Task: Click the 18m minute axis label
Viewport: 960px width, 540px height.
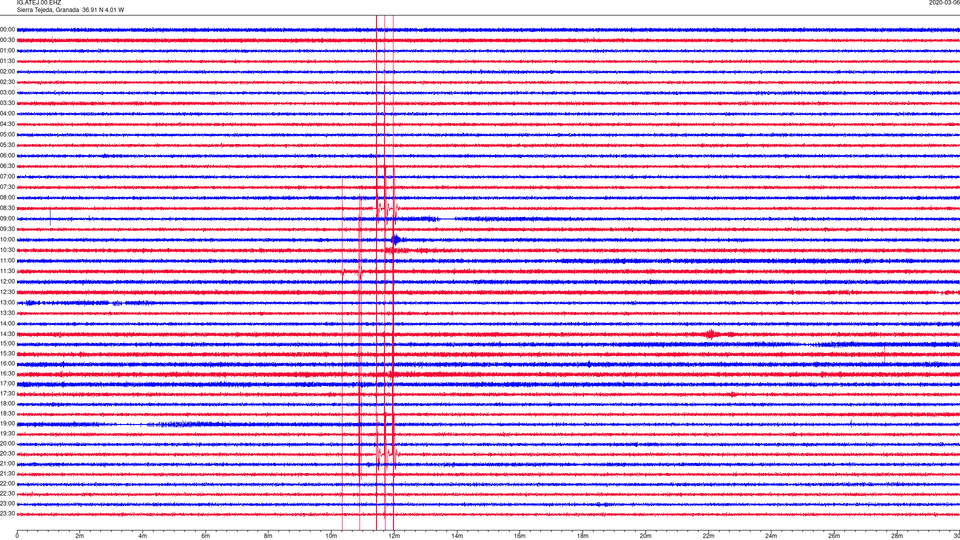Action: click(582, 536)
